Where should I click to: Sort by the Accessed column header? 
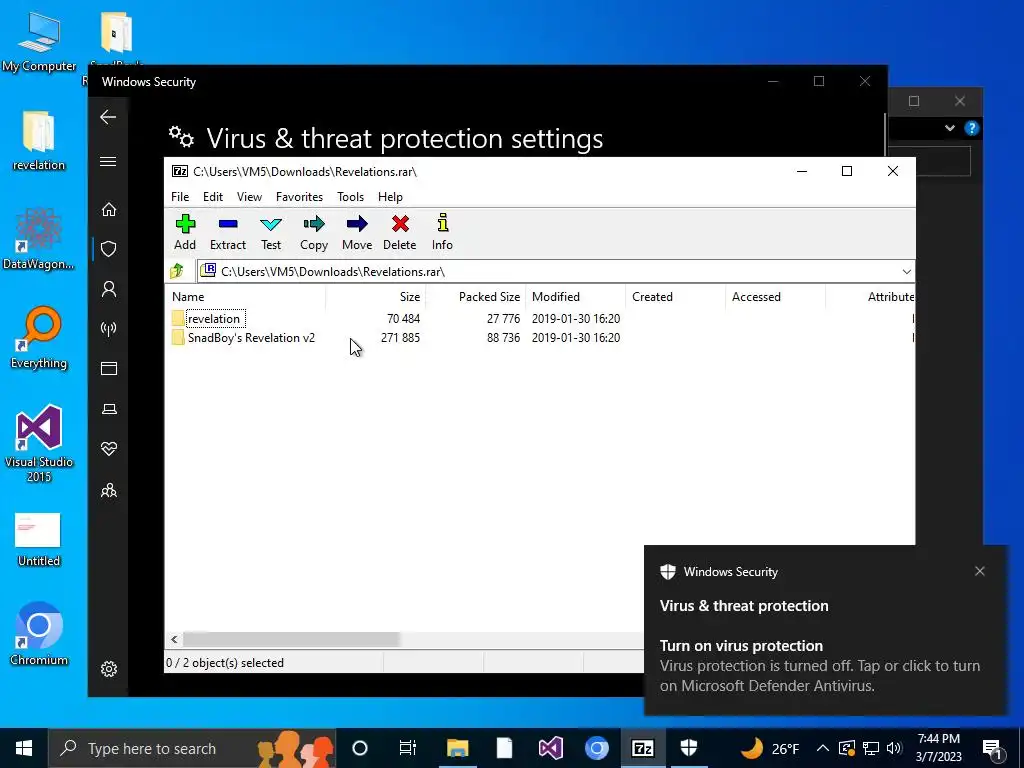pos(775,296)
